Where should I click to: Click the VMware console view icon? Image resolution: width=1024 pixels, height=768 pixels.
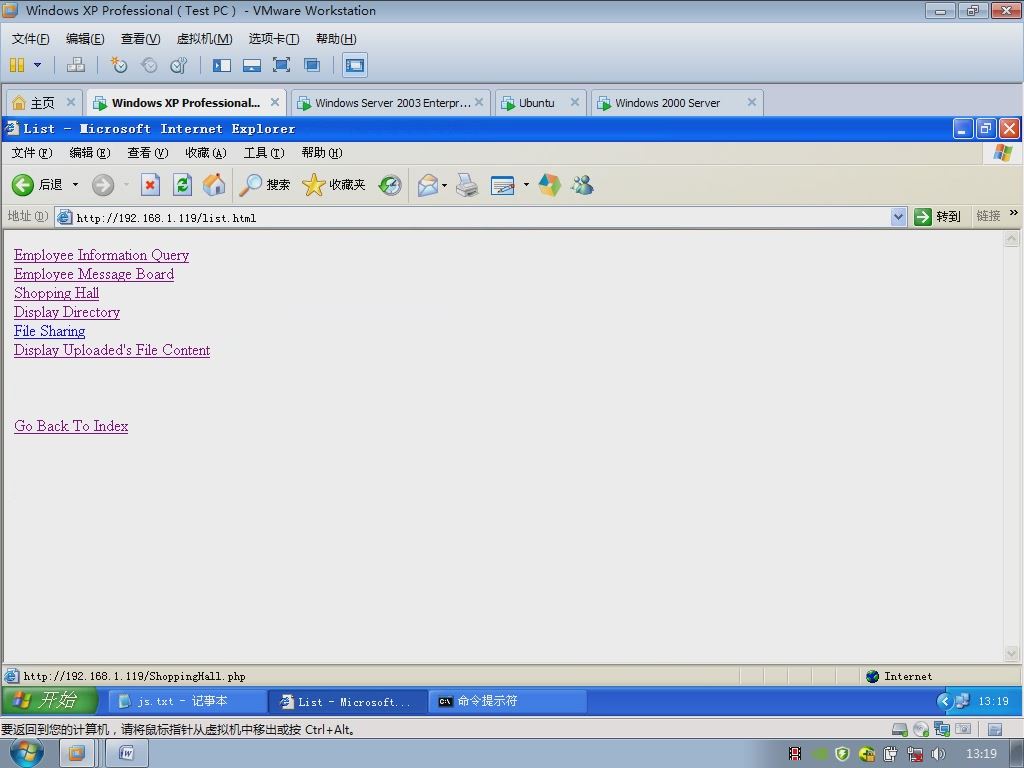(355, 65)
